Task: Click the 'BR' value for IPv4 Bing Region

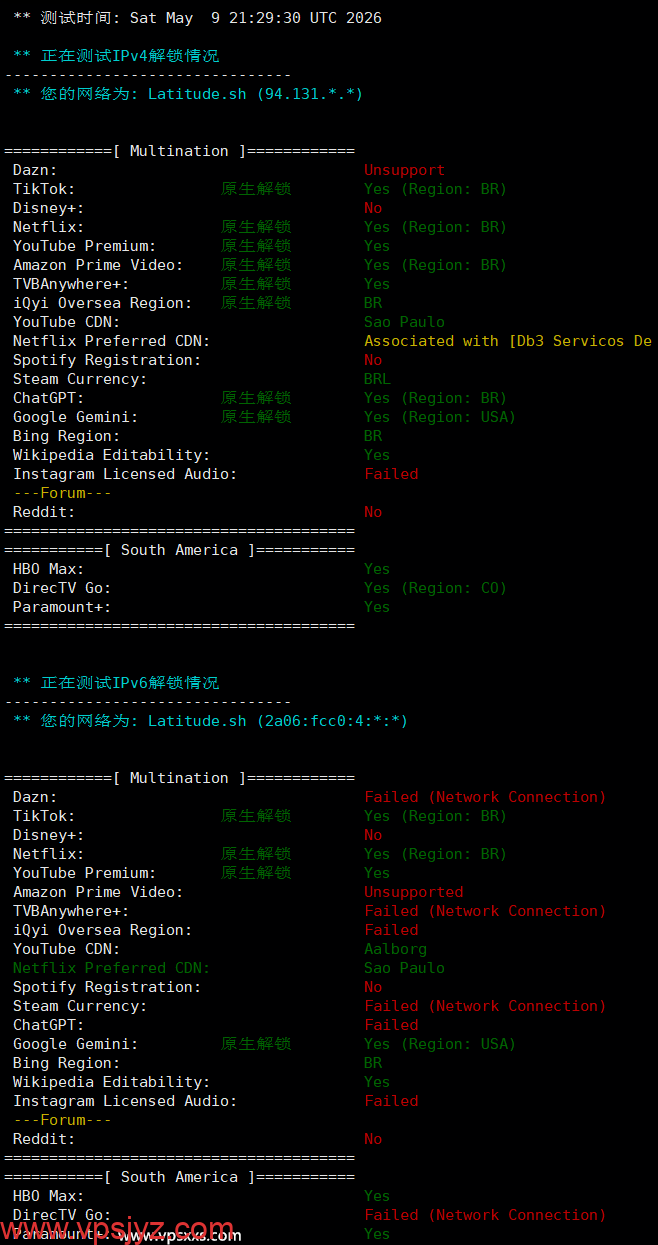Action: pos(373,436)
